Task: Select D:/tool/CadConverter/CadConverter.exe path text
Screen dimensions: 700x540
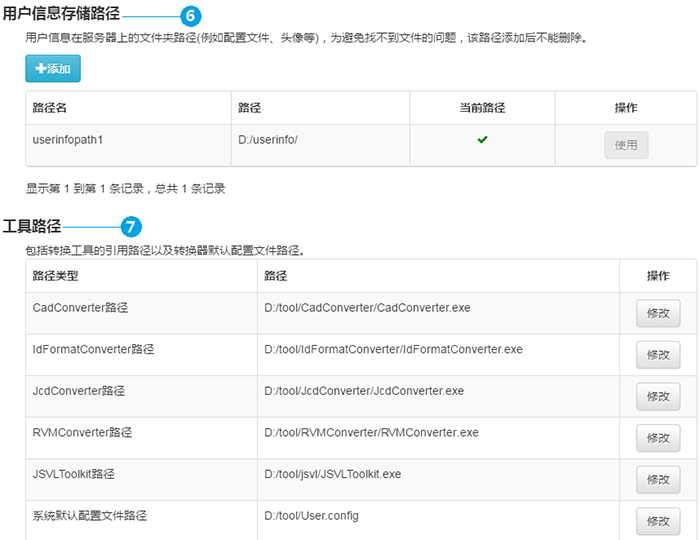Action: [367, 307]
